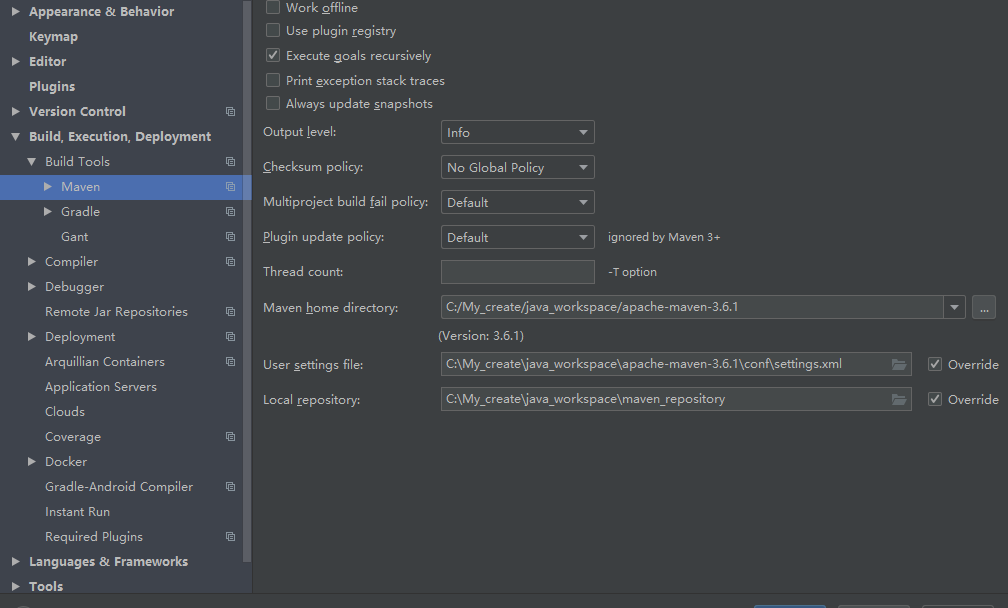Expand Appearance & Behavior section

point(15,11)
